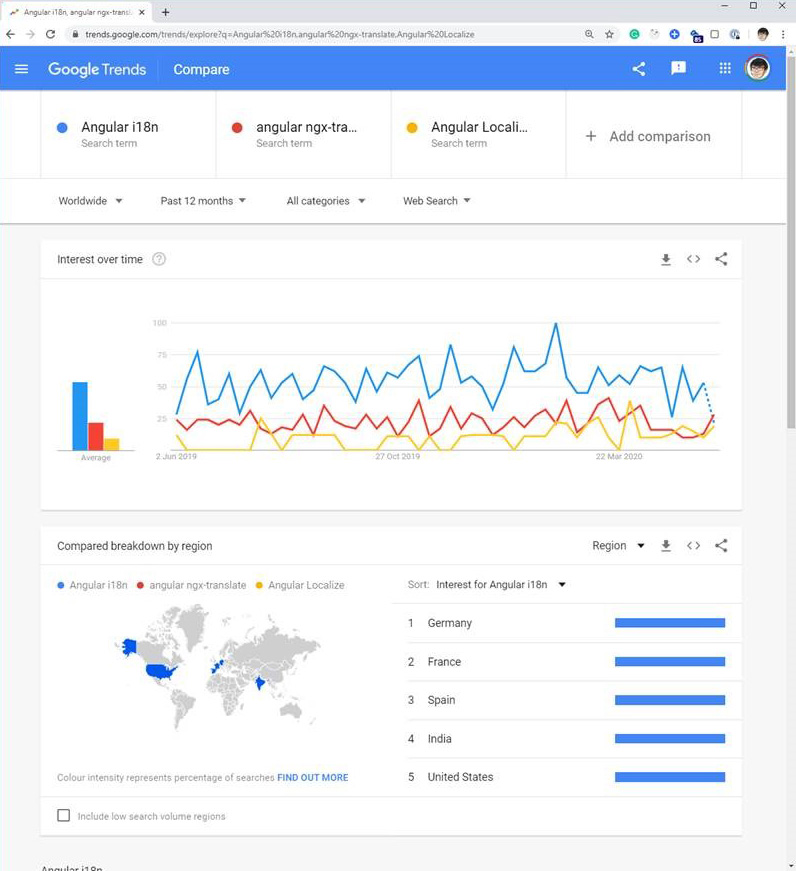Click the share icon in blue header
Screen dimensions: 796x871
pos(639,69)
